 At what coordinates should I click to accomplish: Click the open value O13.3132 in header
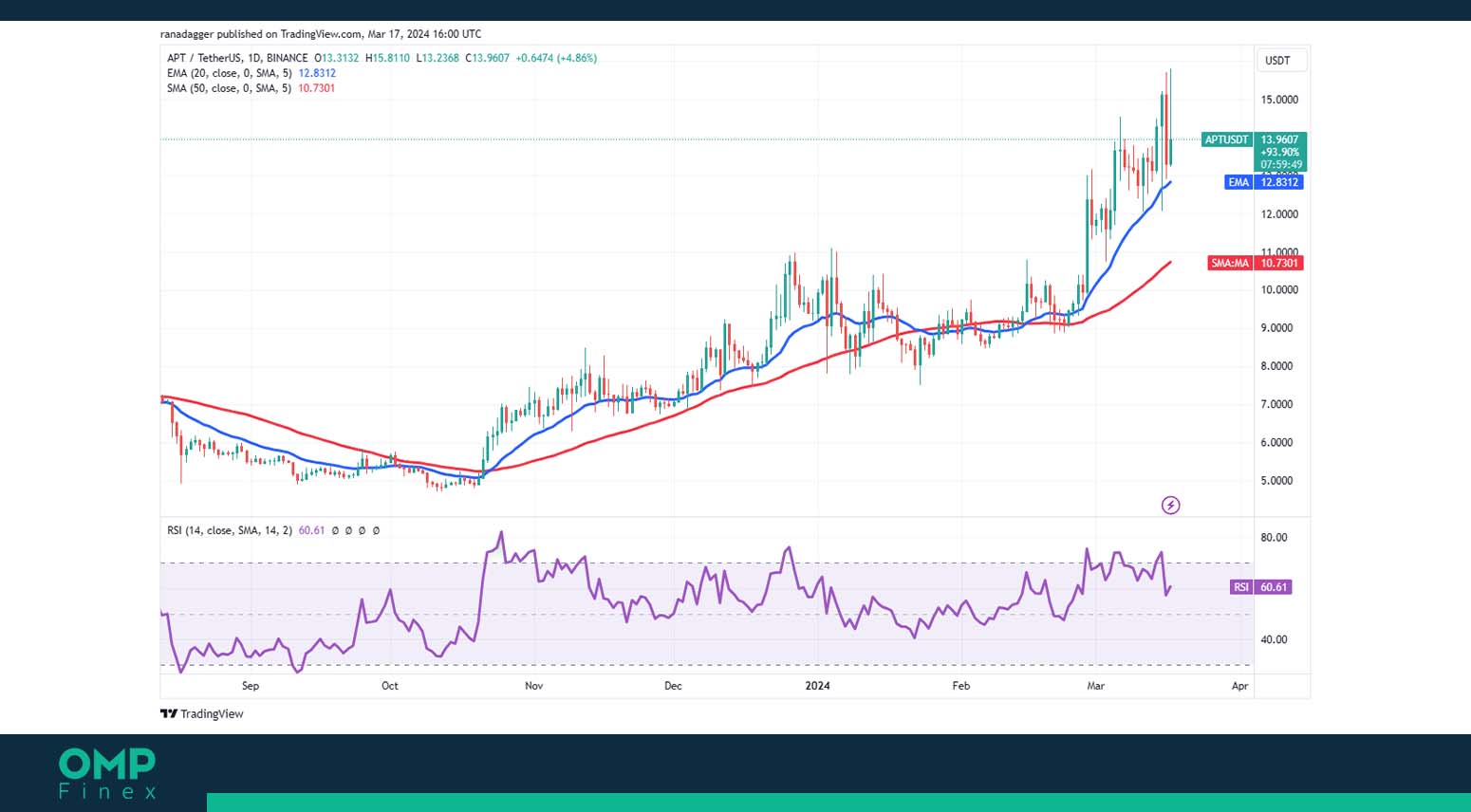pyautogui.click(x=337, y=58)
